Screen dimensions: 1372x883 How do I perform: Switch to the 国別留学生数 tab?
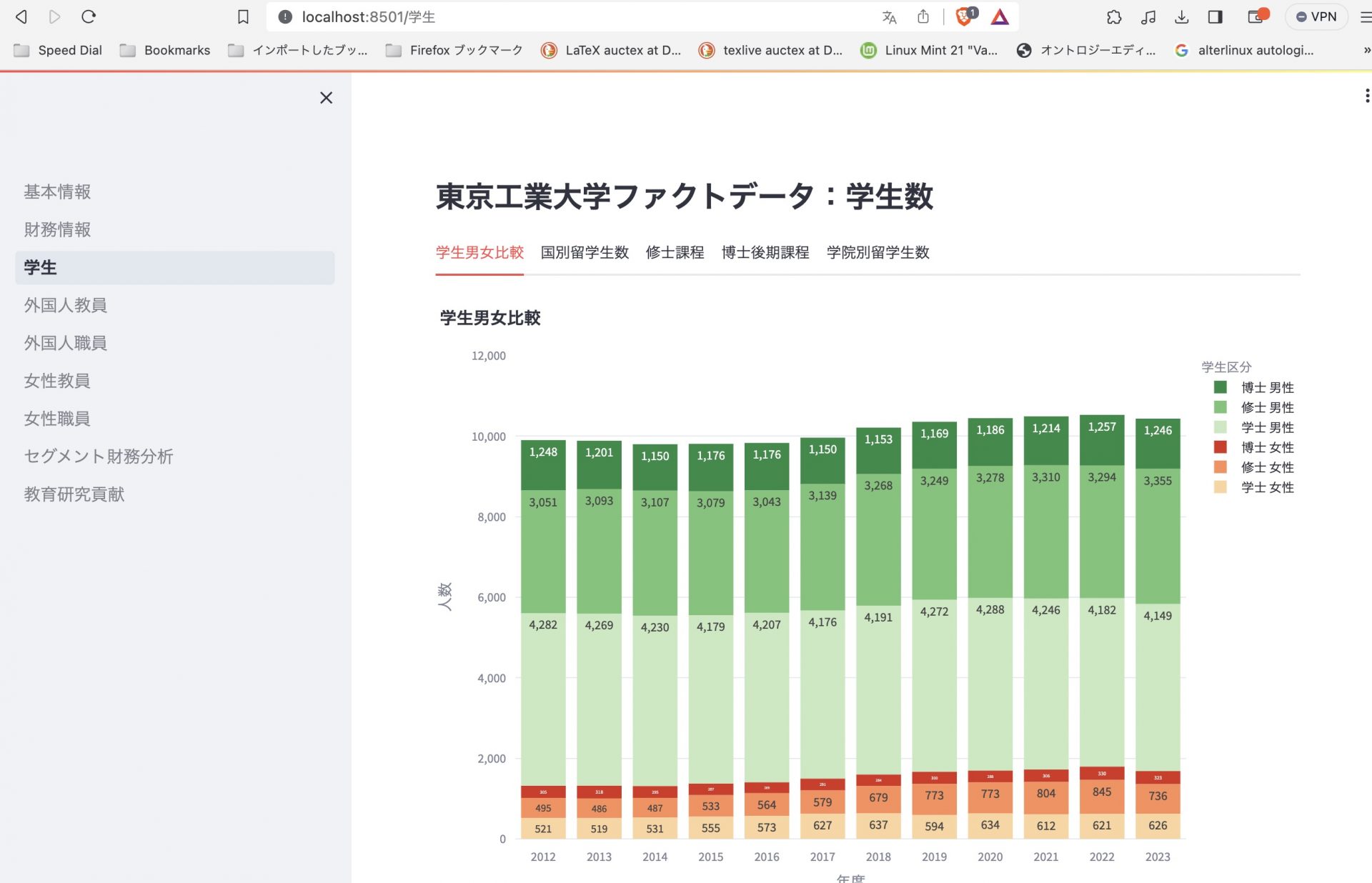pos(585,252)
